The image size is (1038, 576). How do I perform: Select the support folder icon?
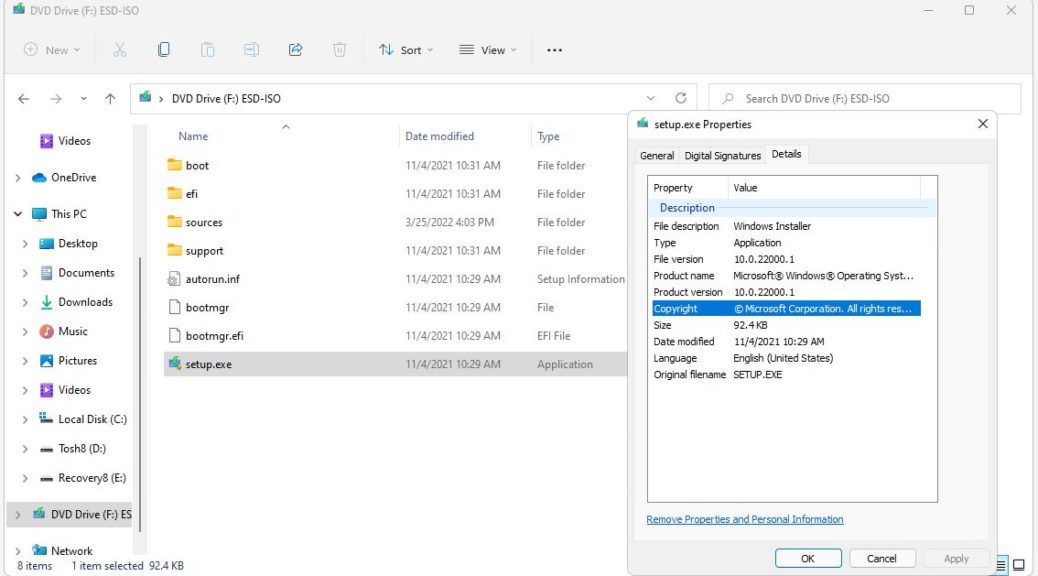pyautogui.click(x=174, y=250)
